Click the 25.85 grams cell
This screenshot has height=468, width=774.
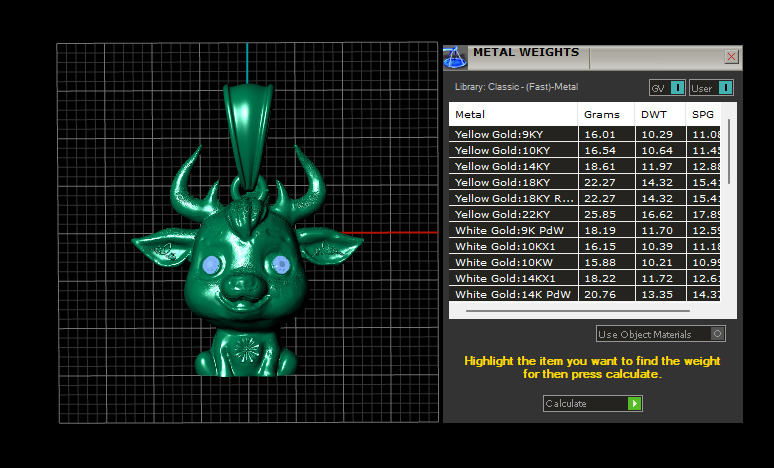tap(606, 214)
